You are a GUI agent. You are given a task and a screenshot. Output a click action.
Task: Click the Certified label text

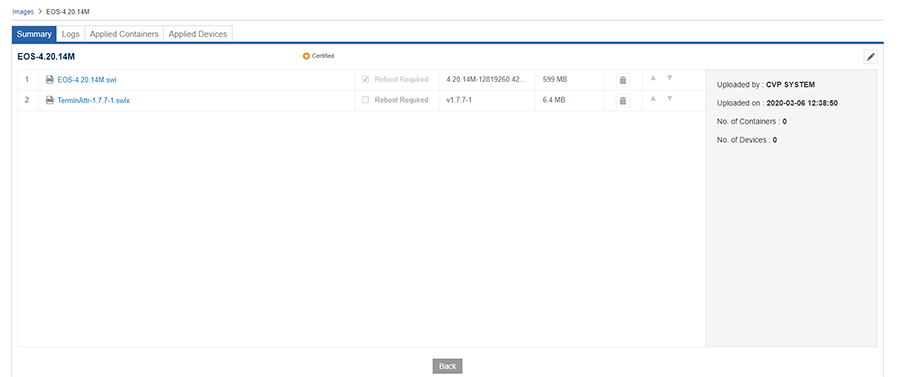point(323,56)
